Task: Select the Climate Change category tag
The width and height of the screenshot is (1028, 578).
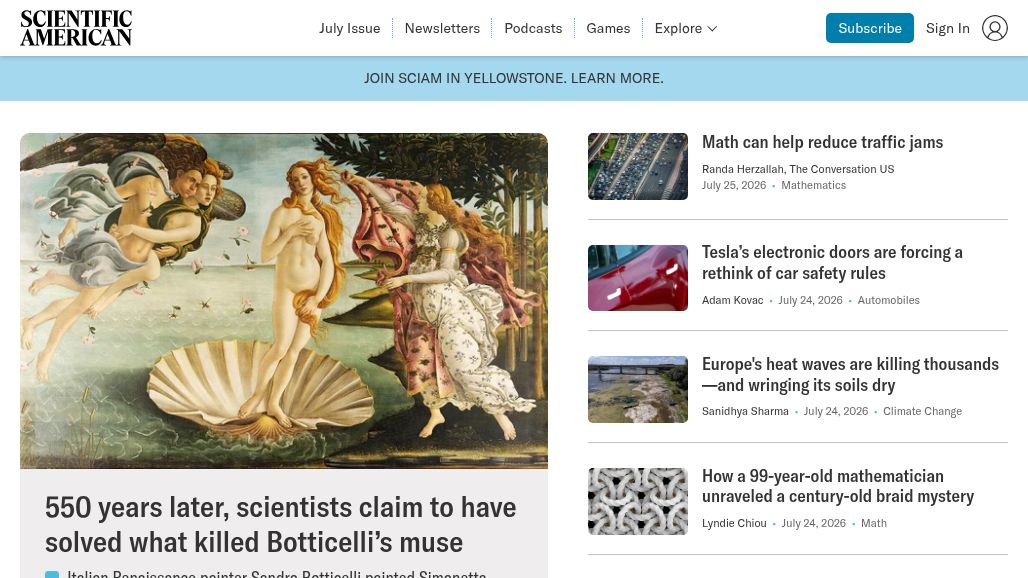Action: [x=922, y=412]
